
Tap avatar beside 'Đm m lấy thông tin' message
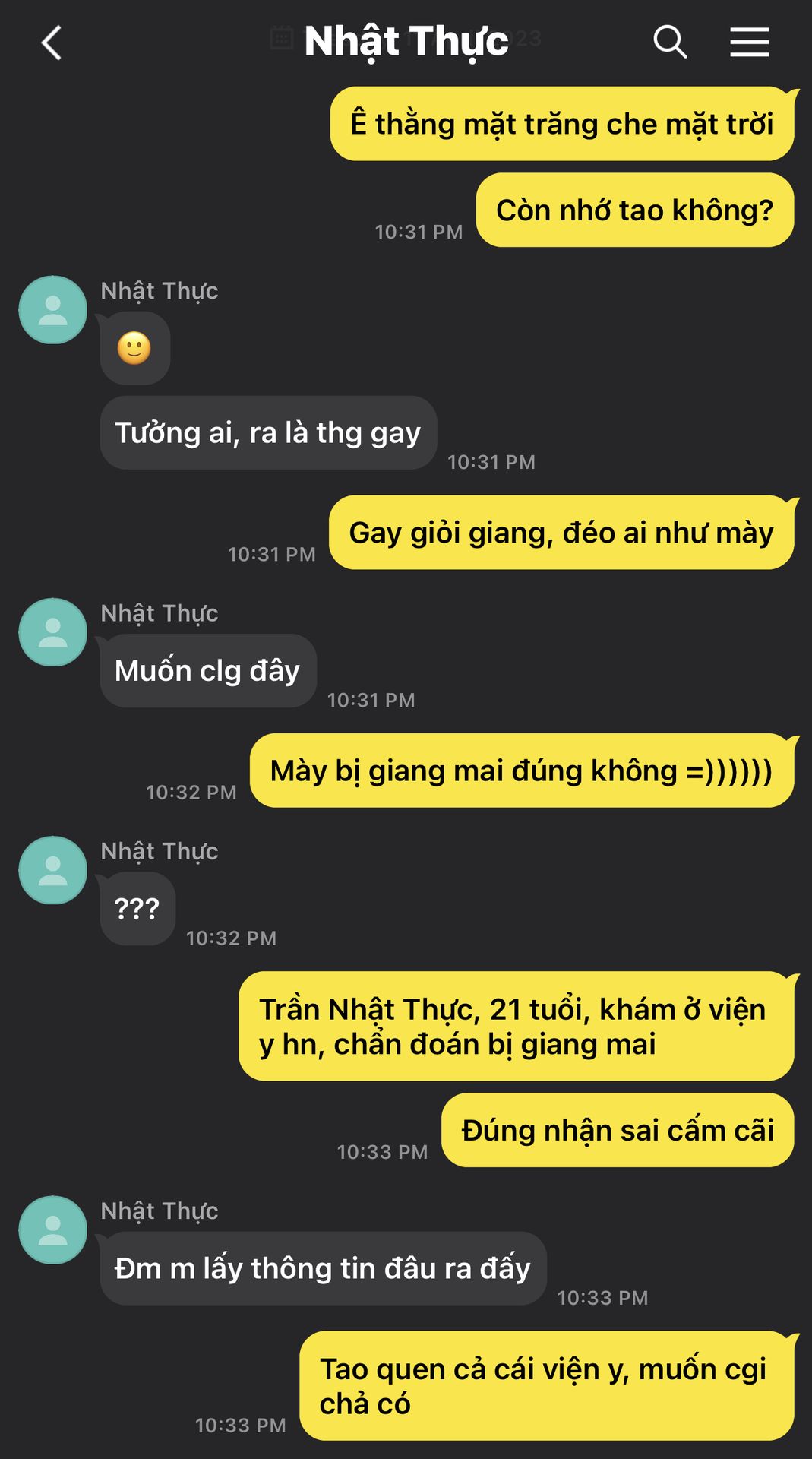click(53, 1230)
